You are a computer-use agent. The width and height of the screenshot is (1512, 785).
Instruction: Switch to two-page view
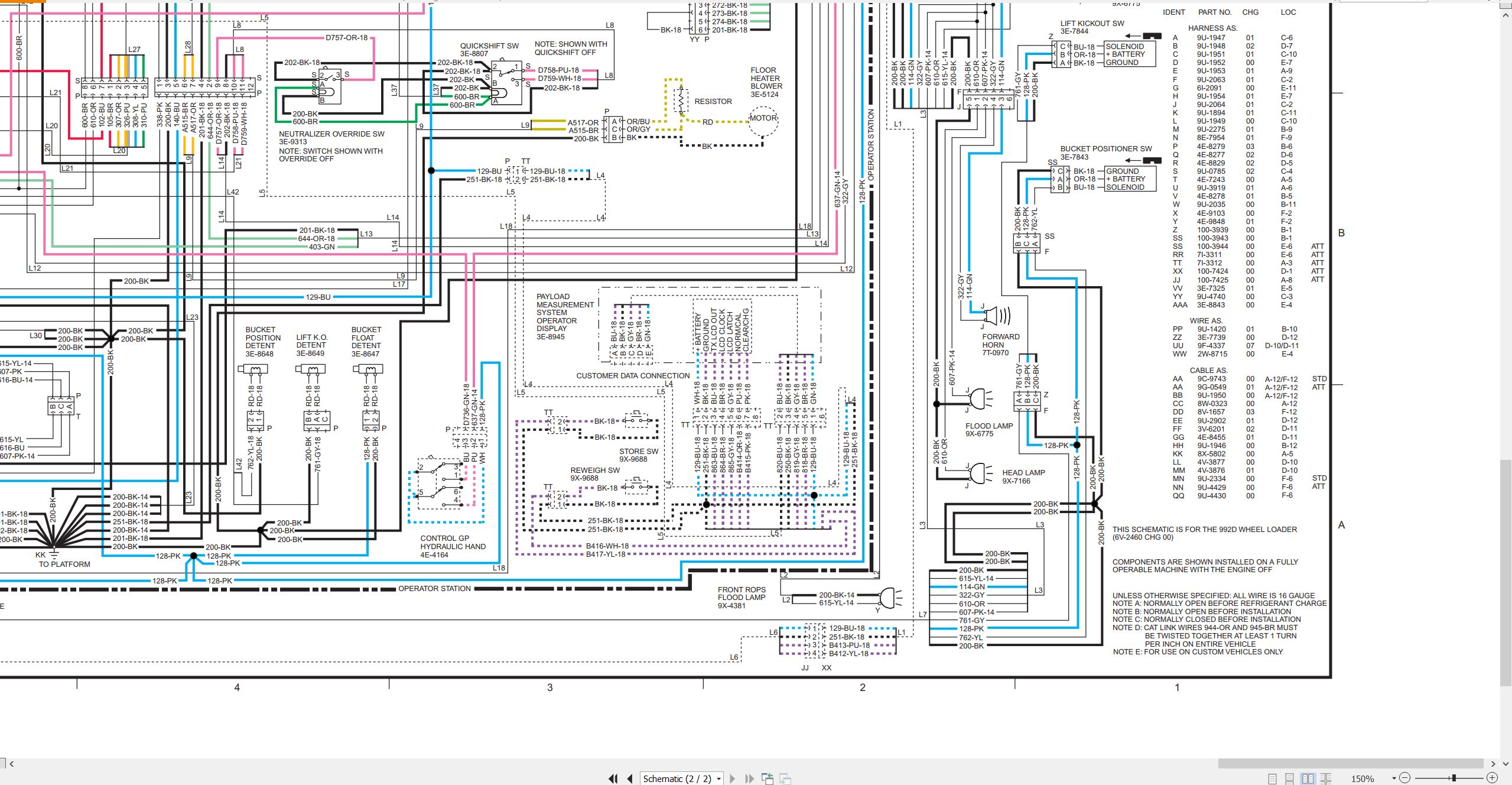tap(1308, 778)
